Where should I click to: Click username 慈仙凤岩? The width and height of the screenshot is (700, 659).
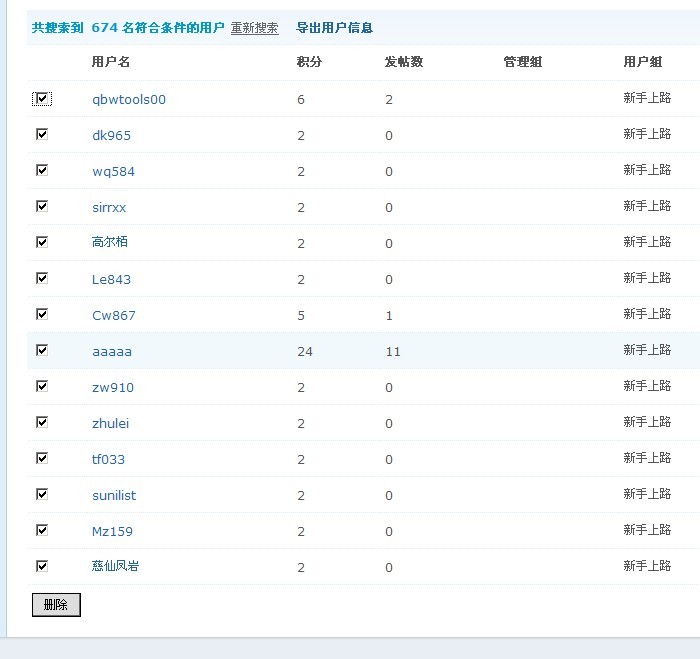(115, 566)
